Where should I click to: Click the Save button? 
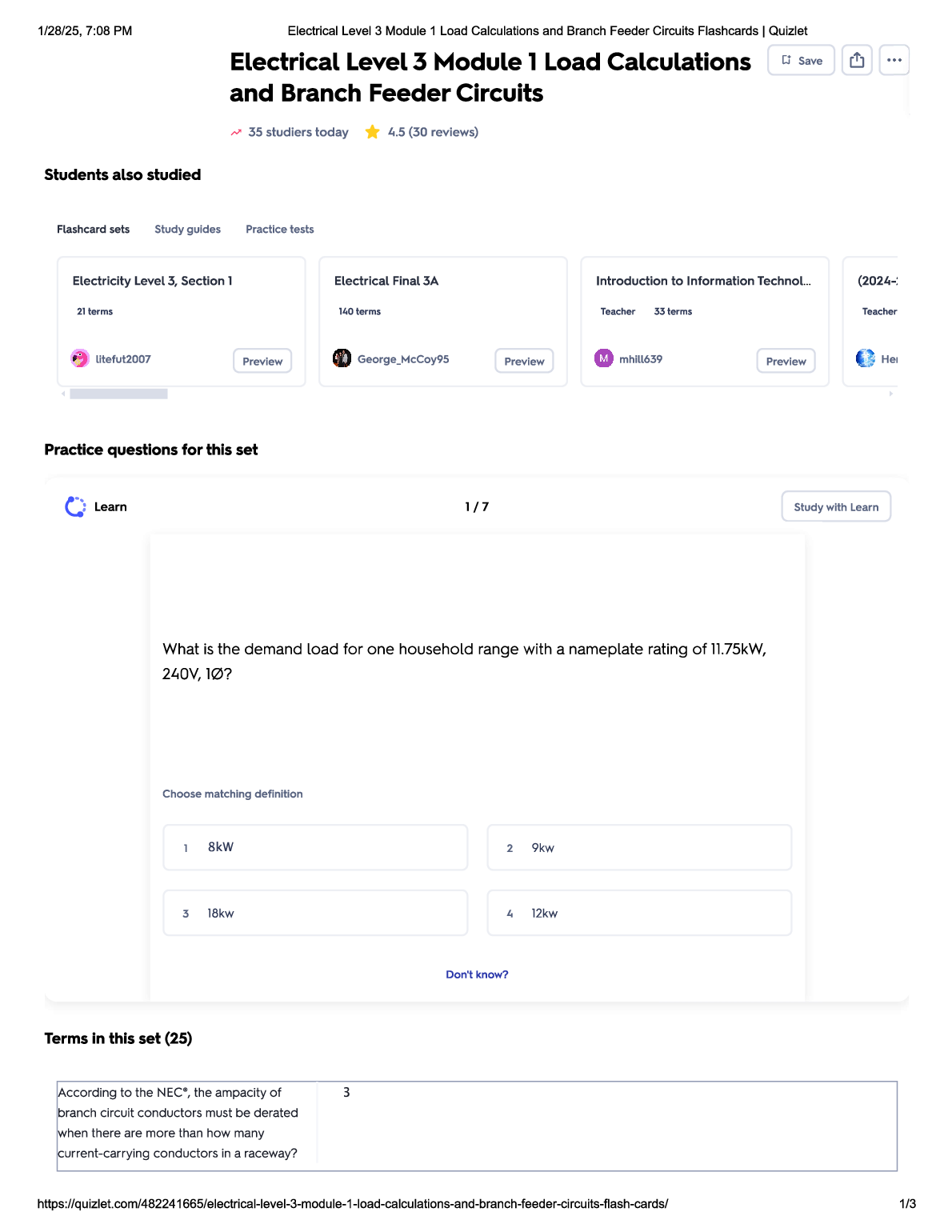[801, 60]
